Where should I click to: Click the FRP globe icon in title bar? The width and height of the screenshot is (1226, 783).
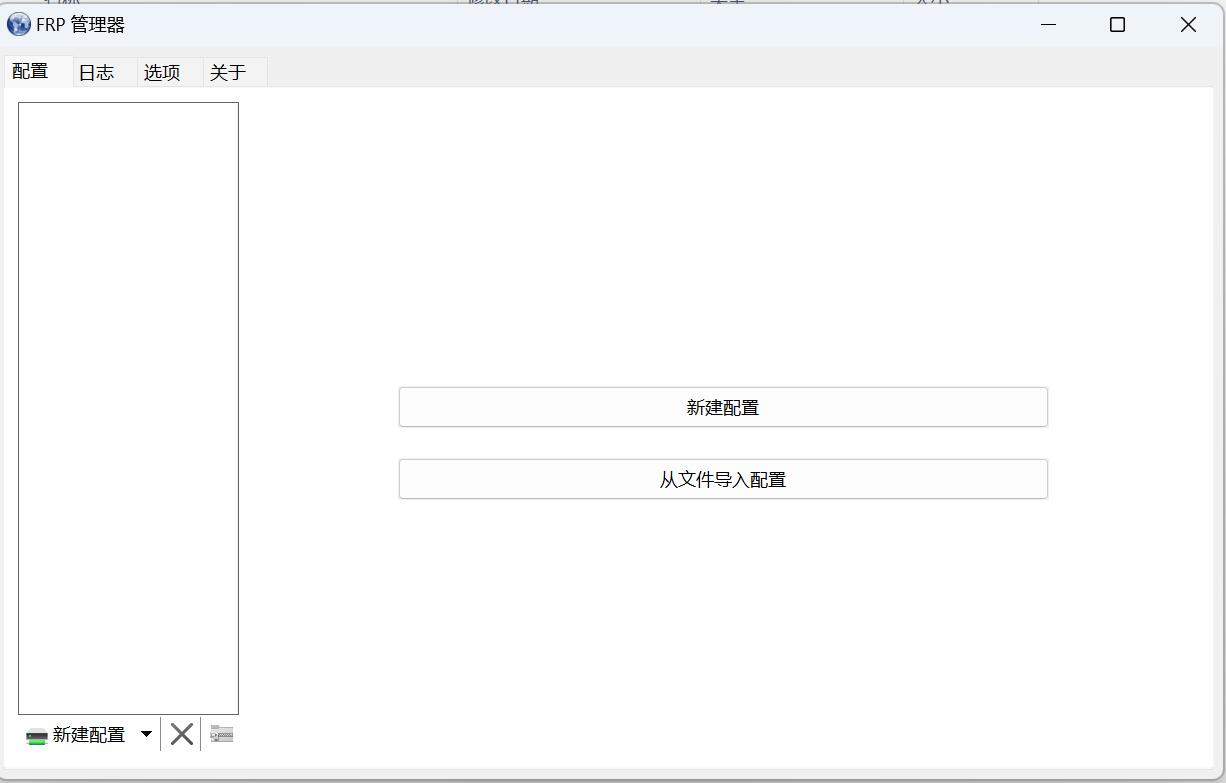click(18, 24)
